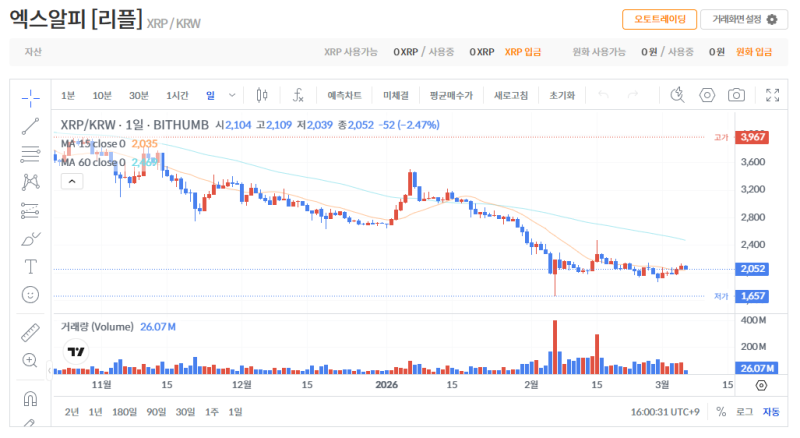The height and width of the screenshot is (438, 800).
Task: Take a chart snapshot with camera icon
Action: (x=736, y=95)
